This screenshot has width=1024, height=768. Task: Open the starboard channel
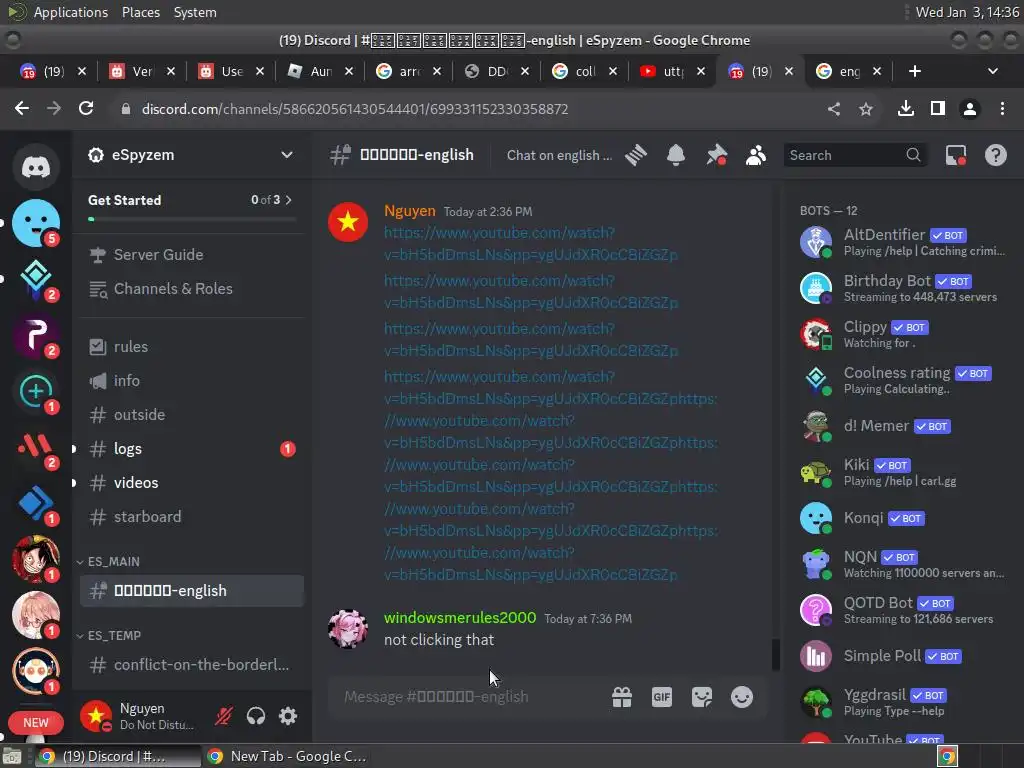click(x=191, y=517)
